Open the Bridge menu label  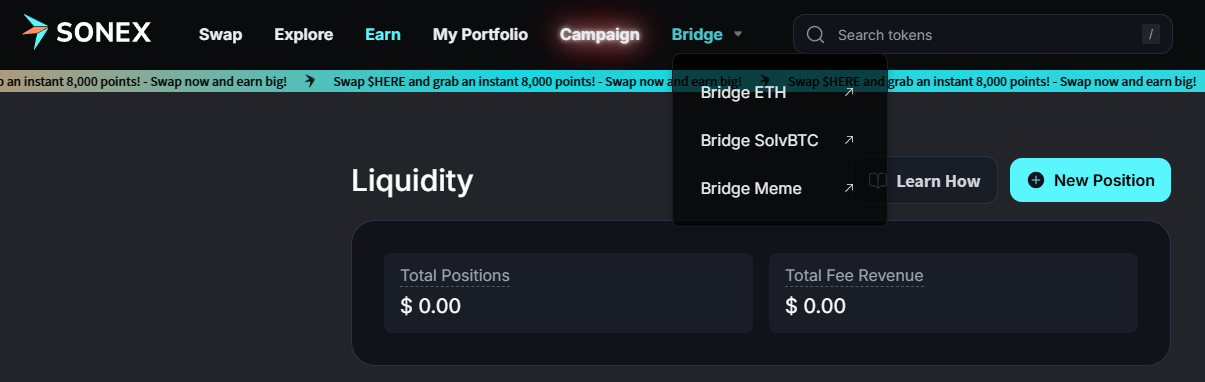pos(697,35)
